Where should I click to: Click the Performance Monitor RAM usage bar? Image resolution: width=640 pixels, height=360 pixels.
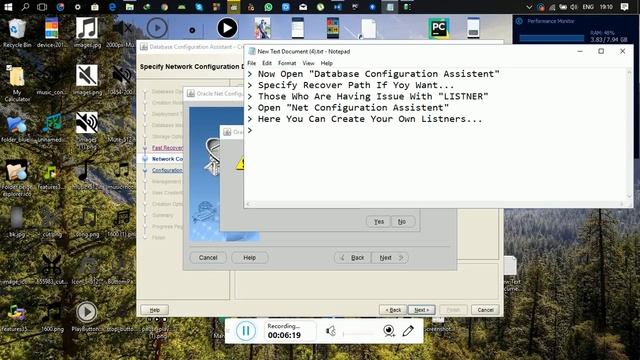point(551,38)
